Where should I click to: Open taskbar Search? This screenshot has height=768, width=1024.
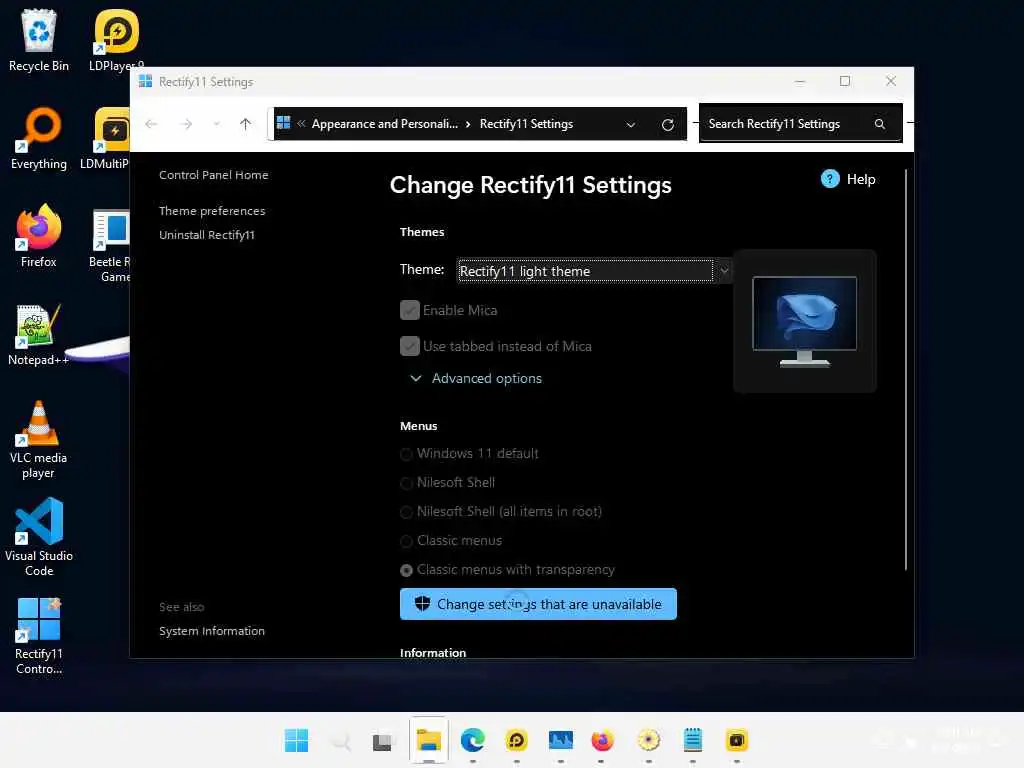pyautogui.click(x=340, y=741)
